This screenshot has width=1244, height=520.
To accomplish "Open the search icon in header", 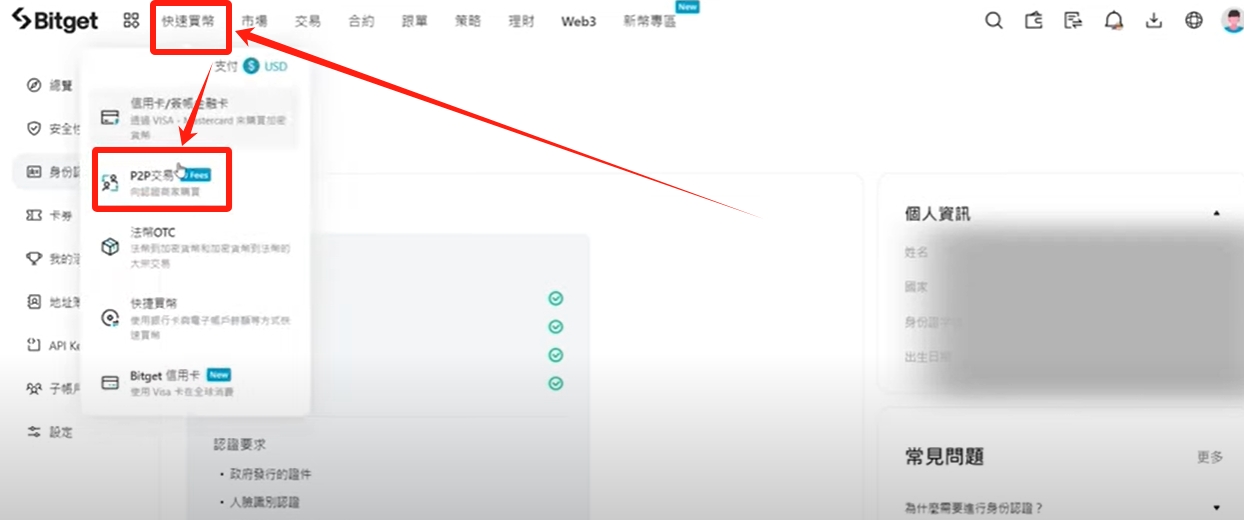I will (993, 20).
